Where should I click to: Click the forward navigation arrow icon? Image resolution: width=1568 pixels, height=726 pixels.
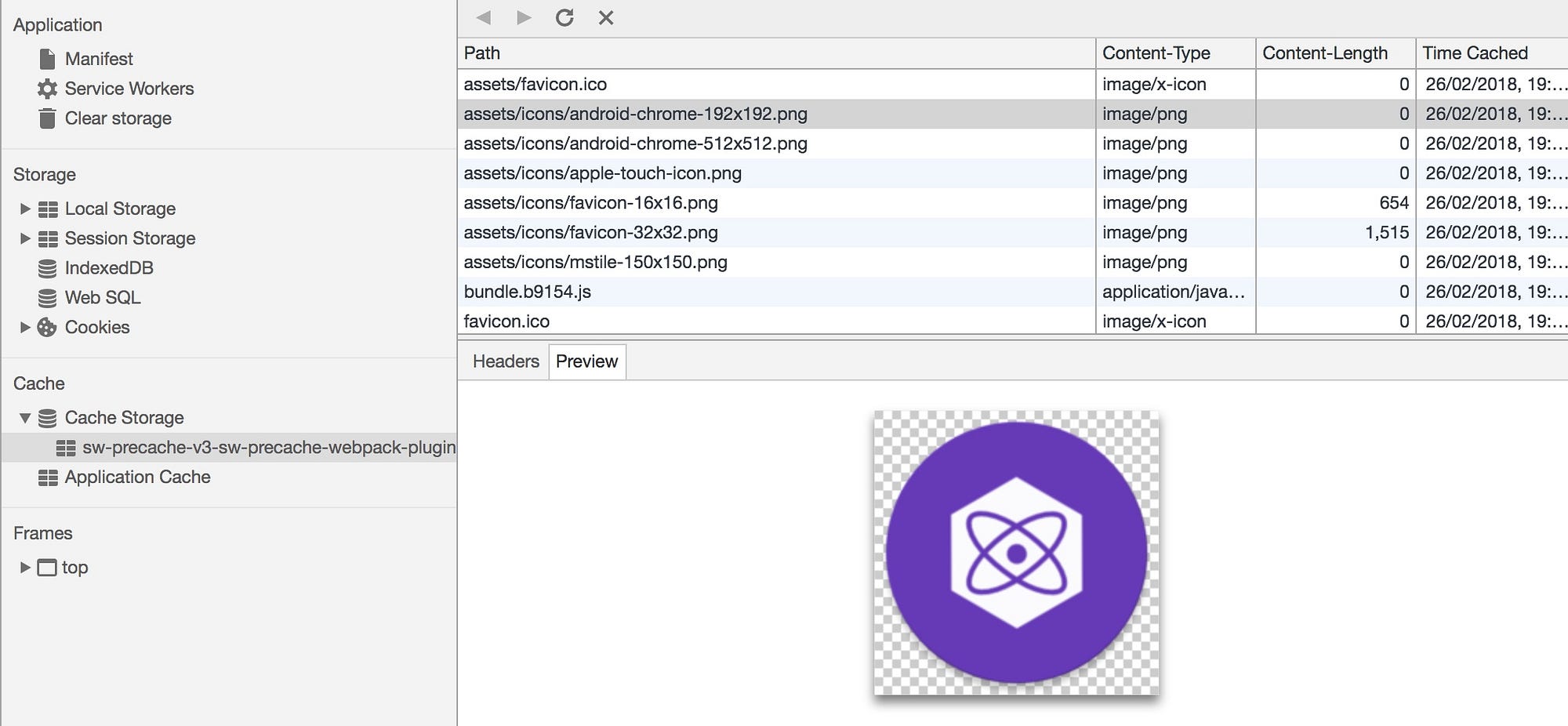coord(524,17)
